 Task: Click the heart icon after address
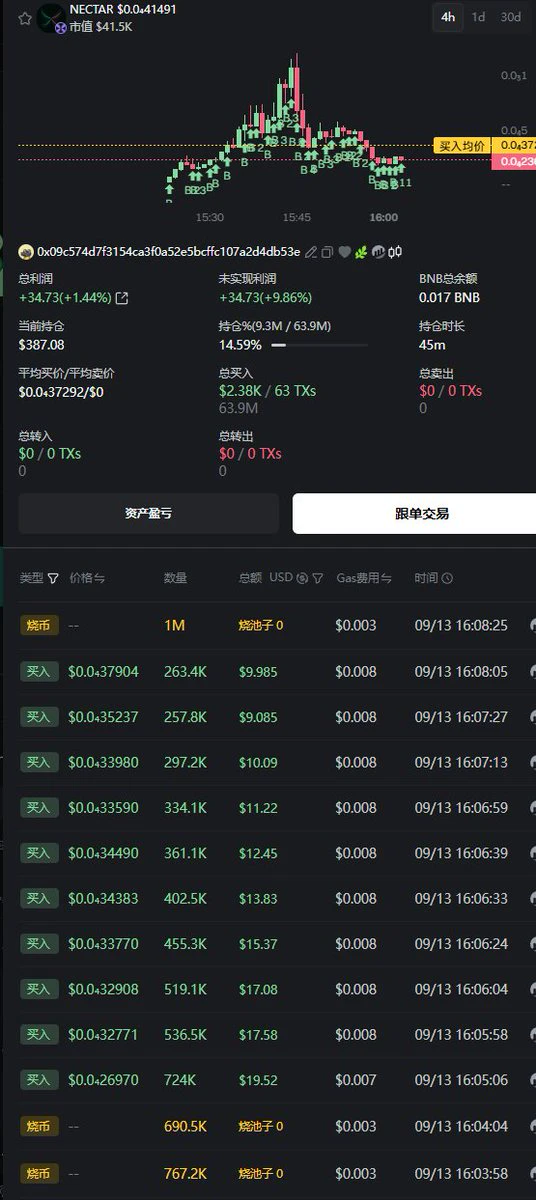click(x=344, y=252)
